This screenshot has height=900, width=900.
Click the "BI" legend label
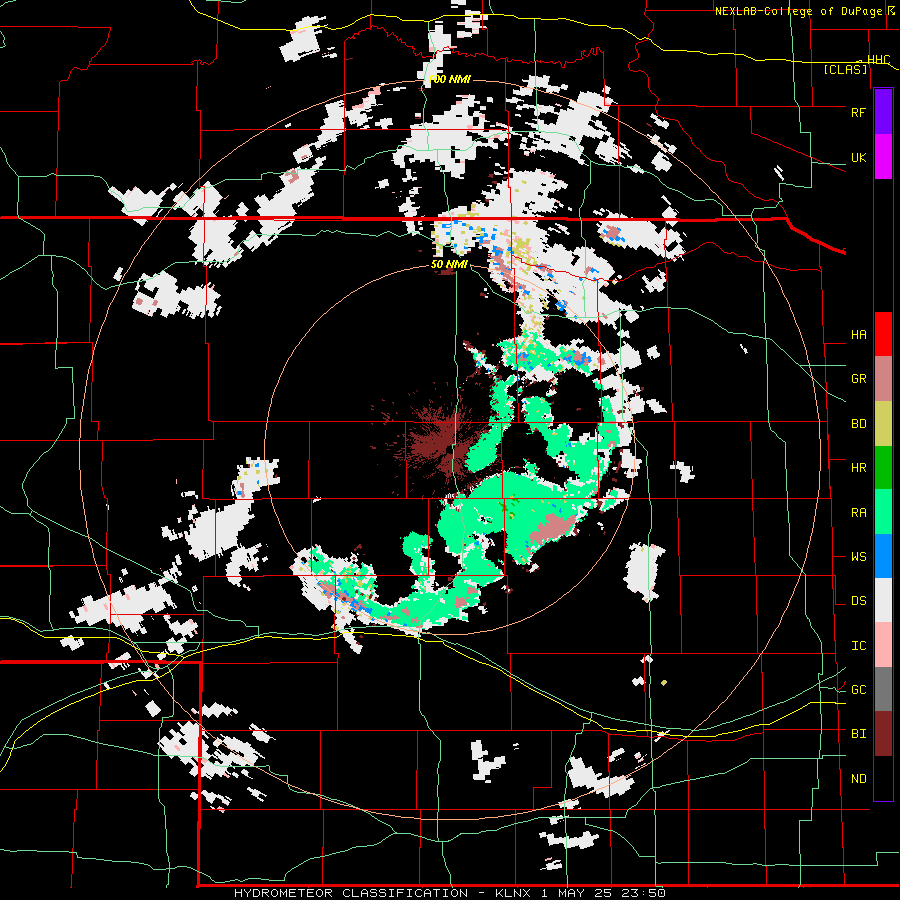click(858, 734)
